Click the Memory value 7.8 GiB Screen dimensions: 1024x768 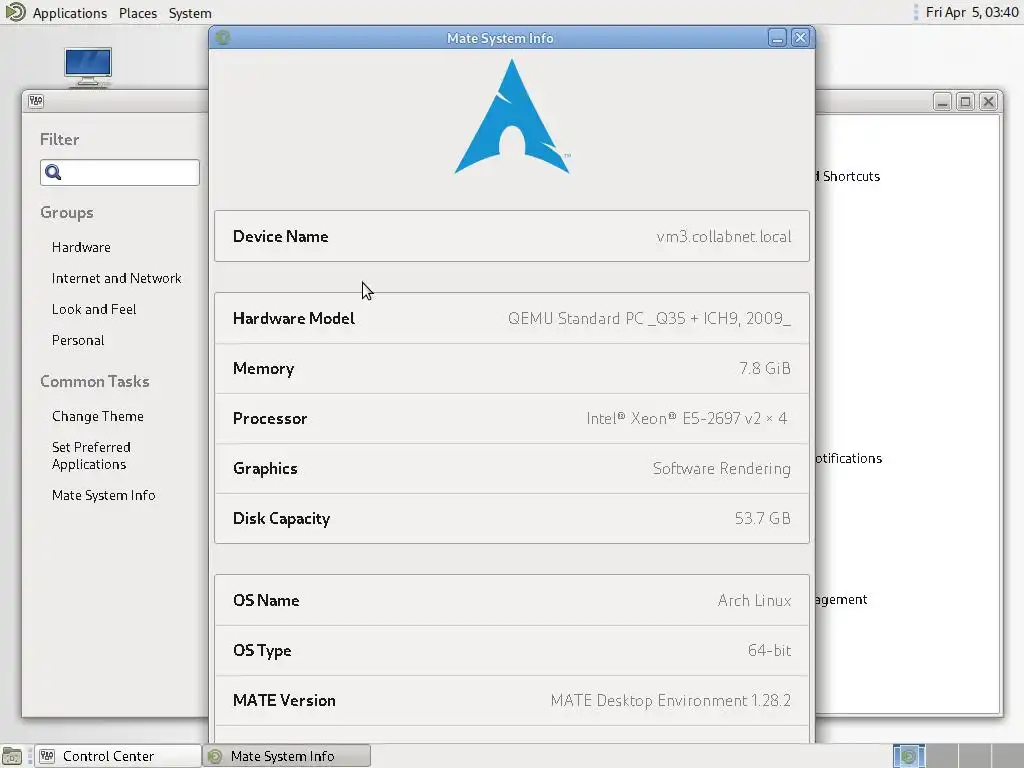(765, 368)
